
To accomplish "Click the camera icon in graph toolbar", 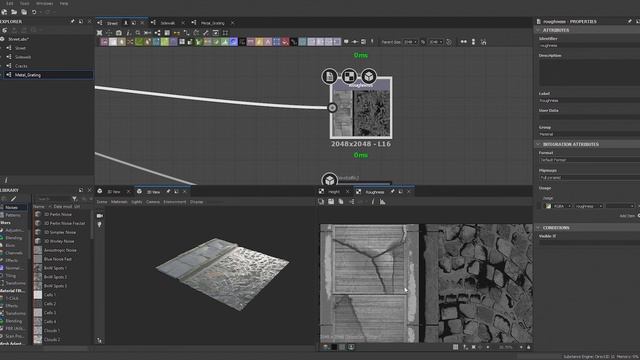I will click(119, 33).
